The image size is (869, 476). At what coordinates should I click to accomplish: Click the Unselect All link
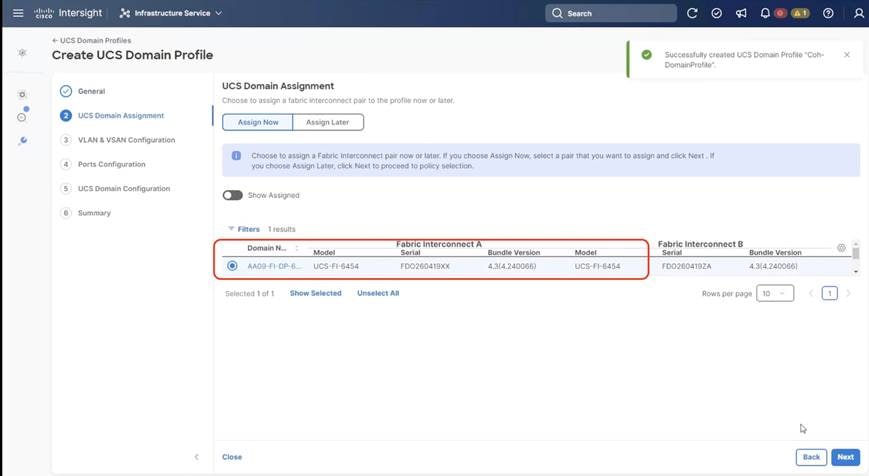378,293
